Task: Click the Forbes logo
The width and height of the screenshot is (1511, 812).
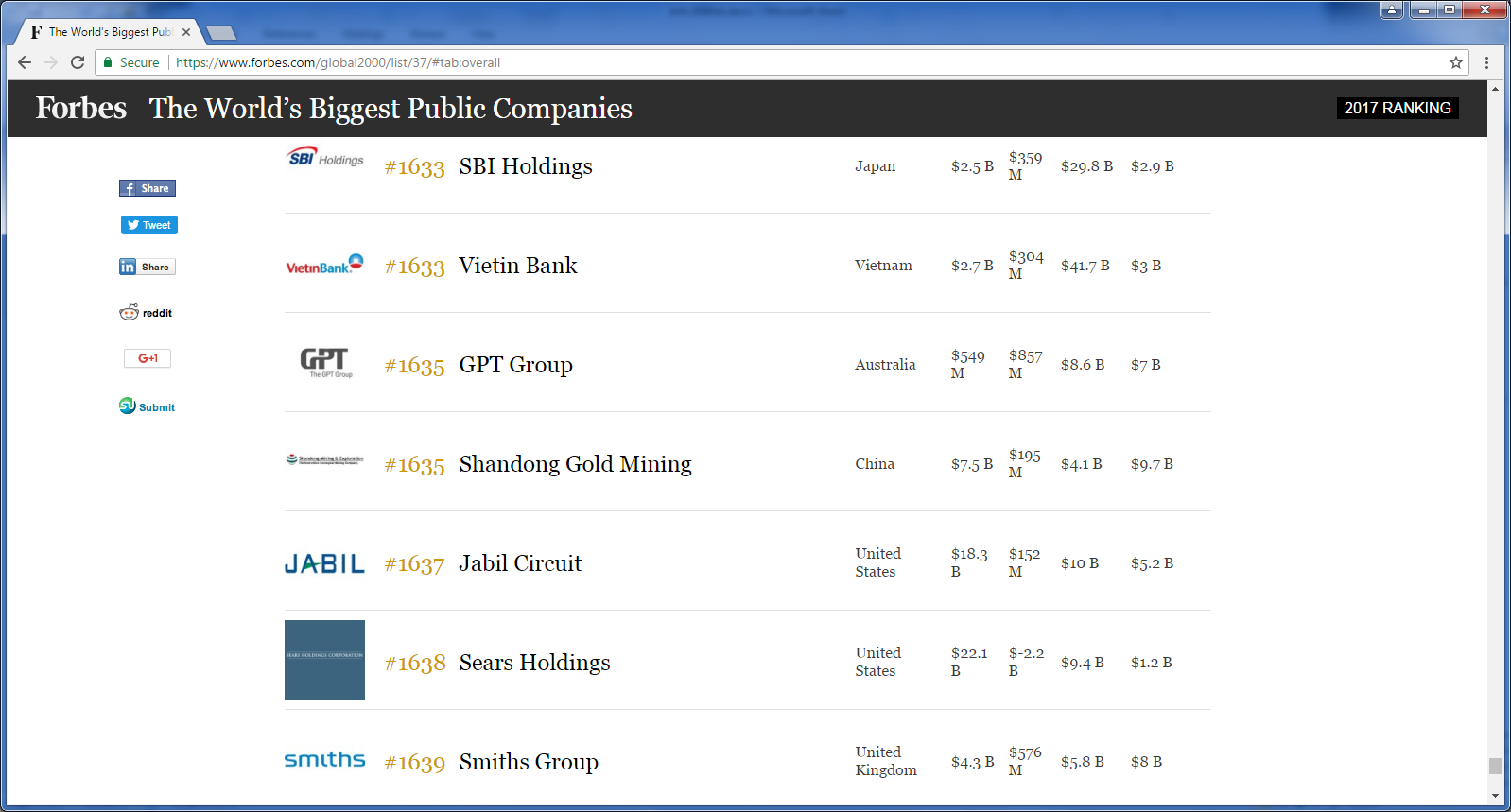Action: click(x=81, y=108)
